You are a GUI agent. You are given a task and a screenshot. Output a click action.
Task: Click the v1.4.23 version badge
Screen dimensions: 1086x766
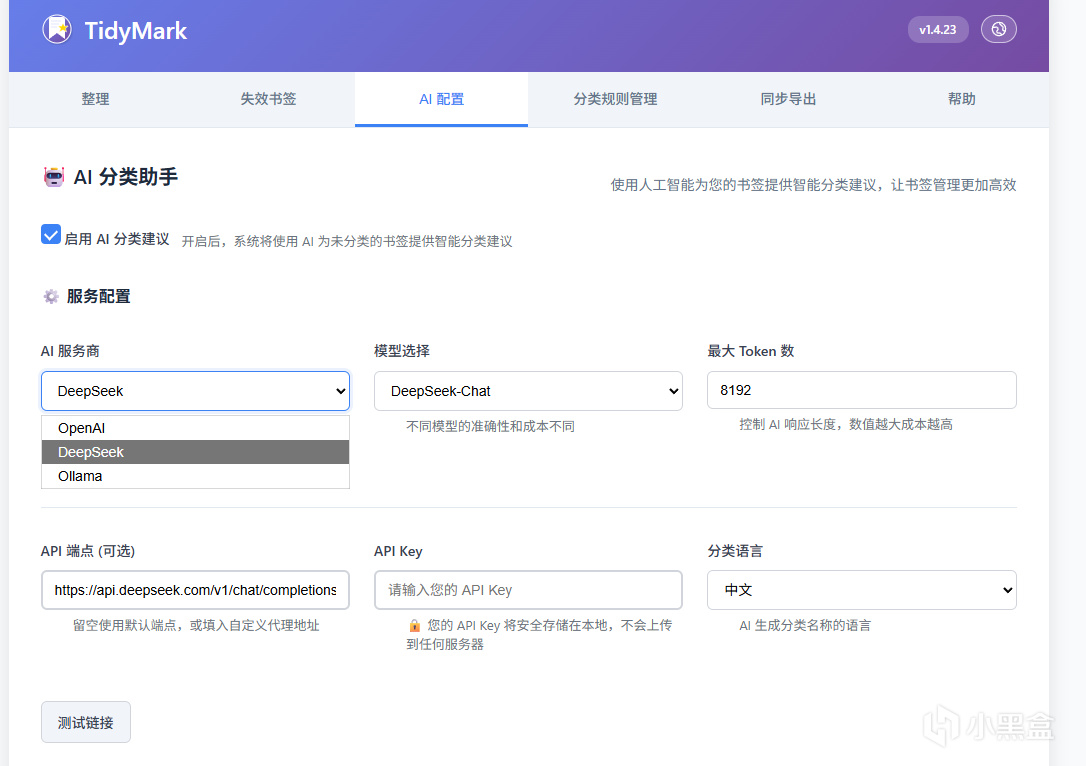[x=938, y=29]
